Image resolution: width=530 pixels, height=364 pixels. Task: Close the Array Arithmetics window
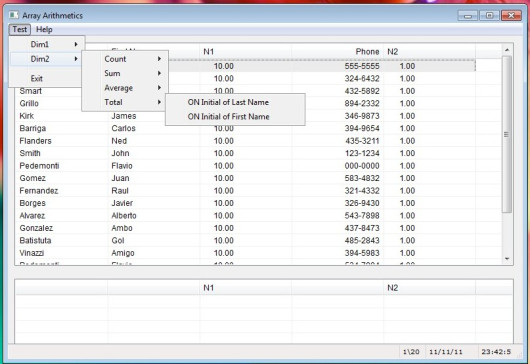coord(511,16)
